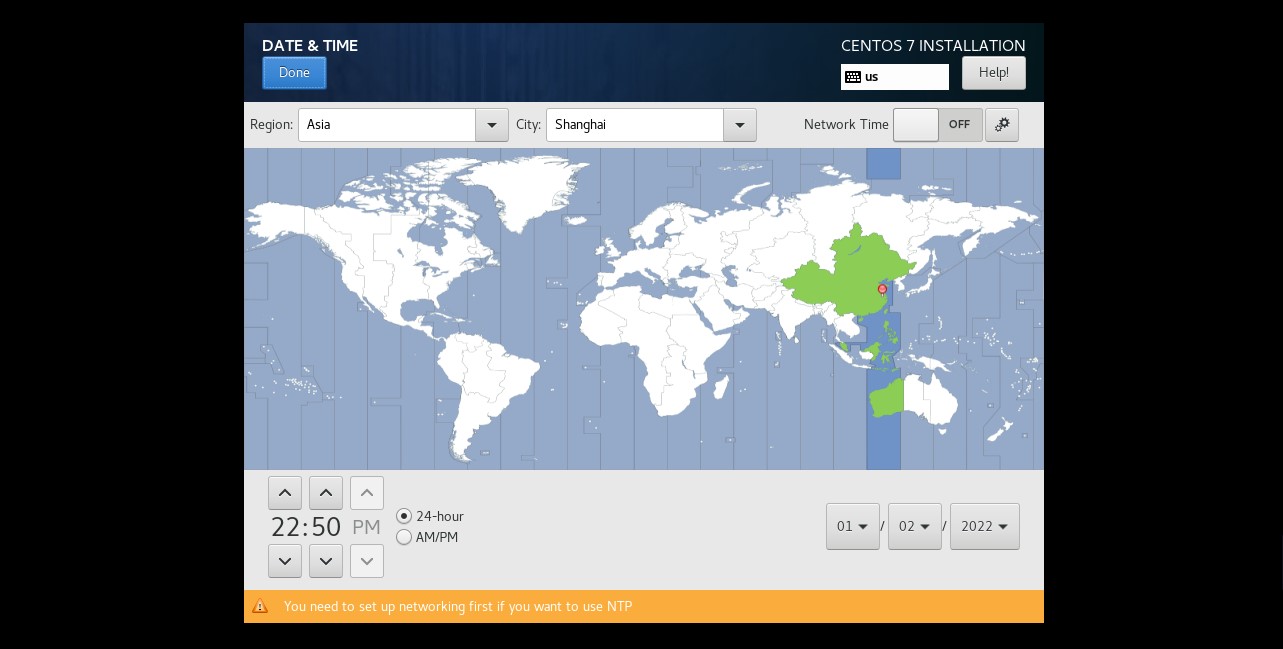Click Done button
This screenshot has width=1283, height=649.
(294, 73)
